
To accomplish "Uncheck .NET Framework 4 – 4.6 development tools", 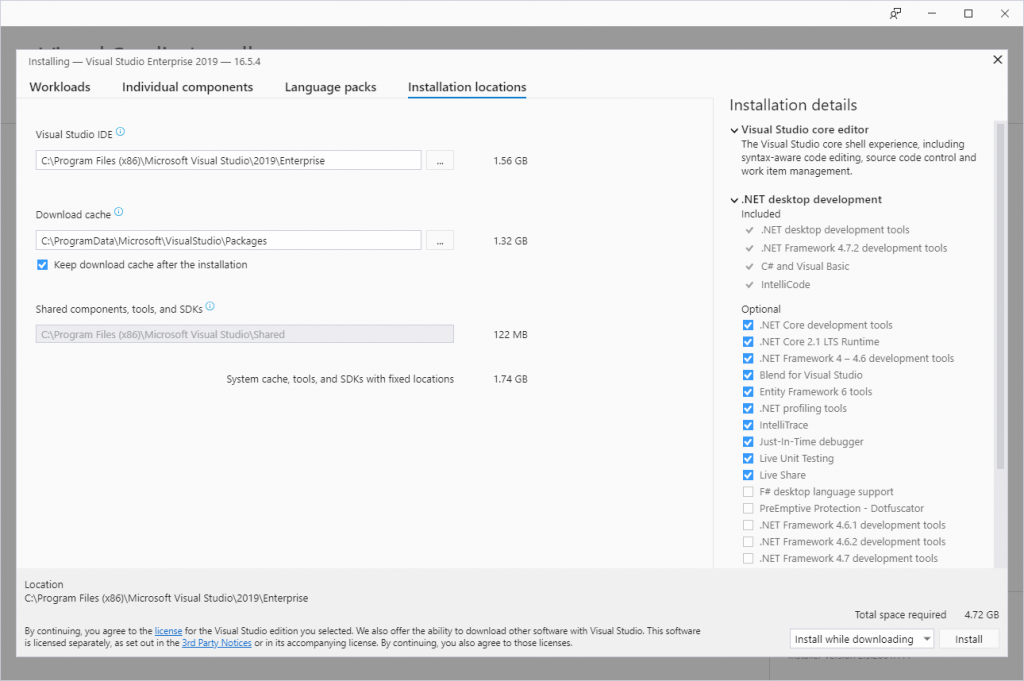I will (x=748, y=358).
